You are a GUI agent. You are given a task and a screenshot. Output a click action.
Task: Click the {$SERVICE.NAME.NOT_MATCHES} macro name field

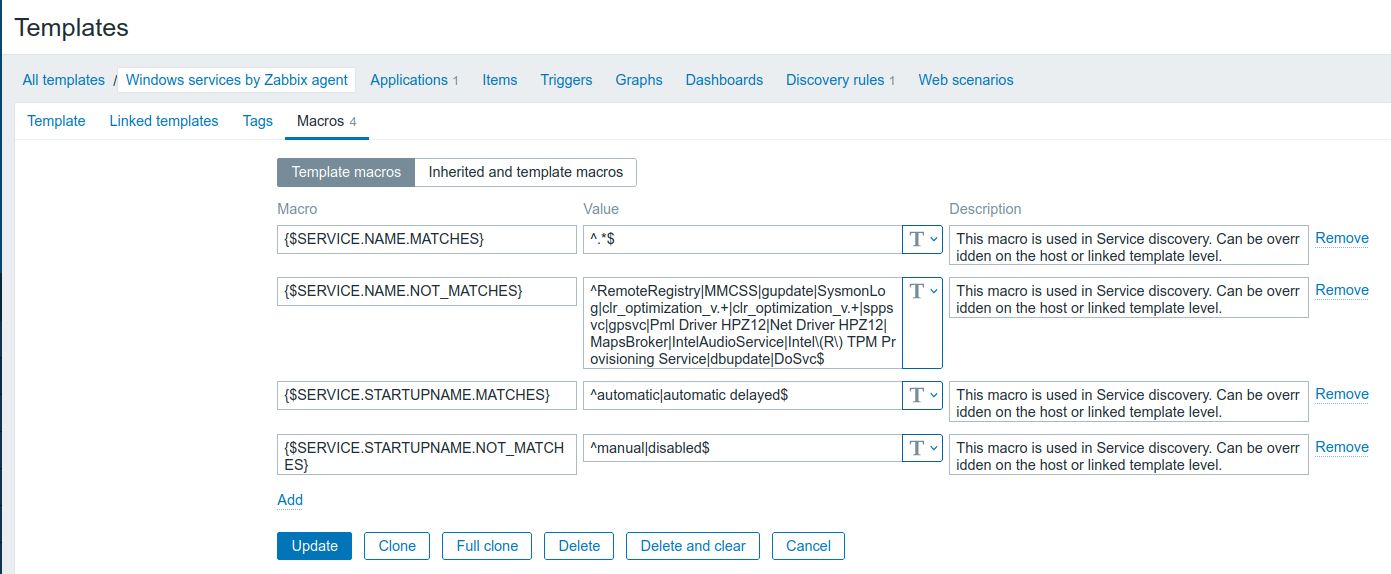[x=427, y=291]
